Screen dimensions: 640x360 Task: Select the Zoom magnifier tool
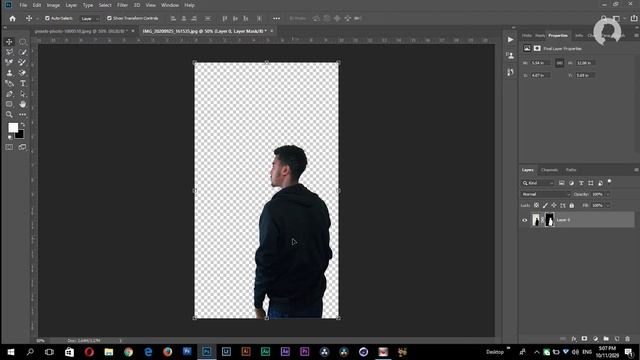click(9, 115)
